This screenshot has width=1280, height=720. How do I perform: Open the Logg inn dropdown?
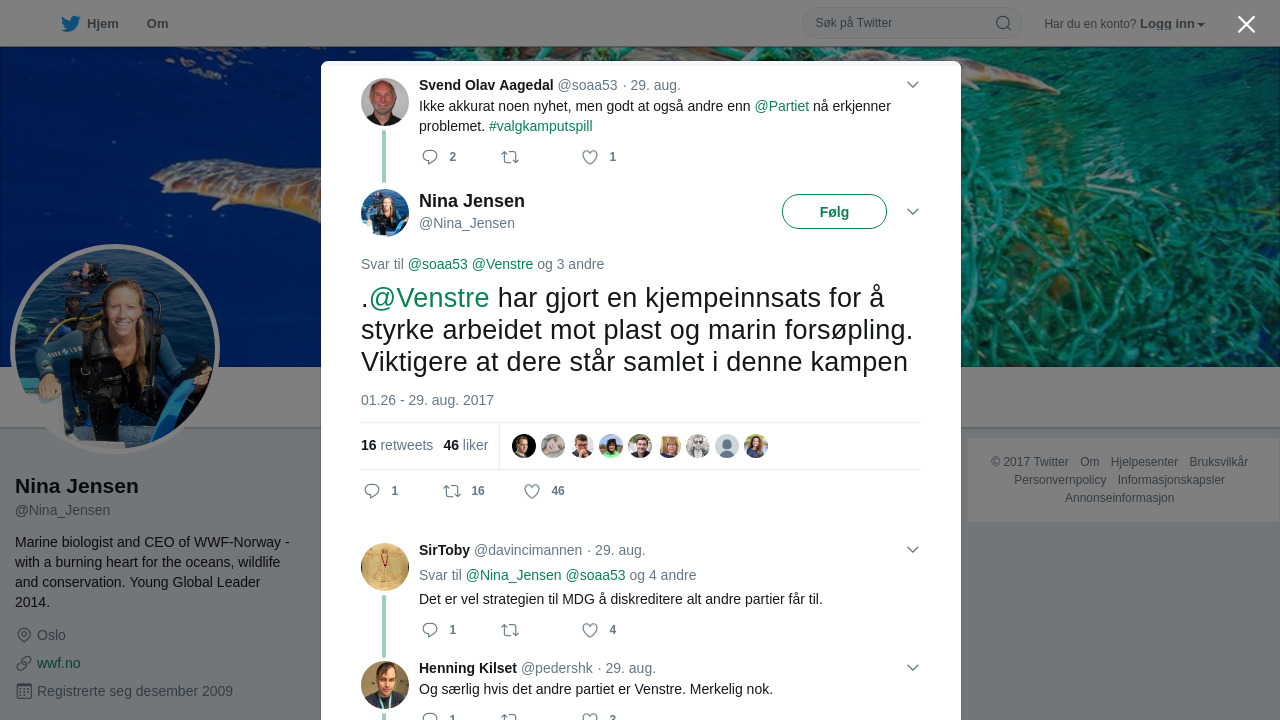tap(1172, 24)
